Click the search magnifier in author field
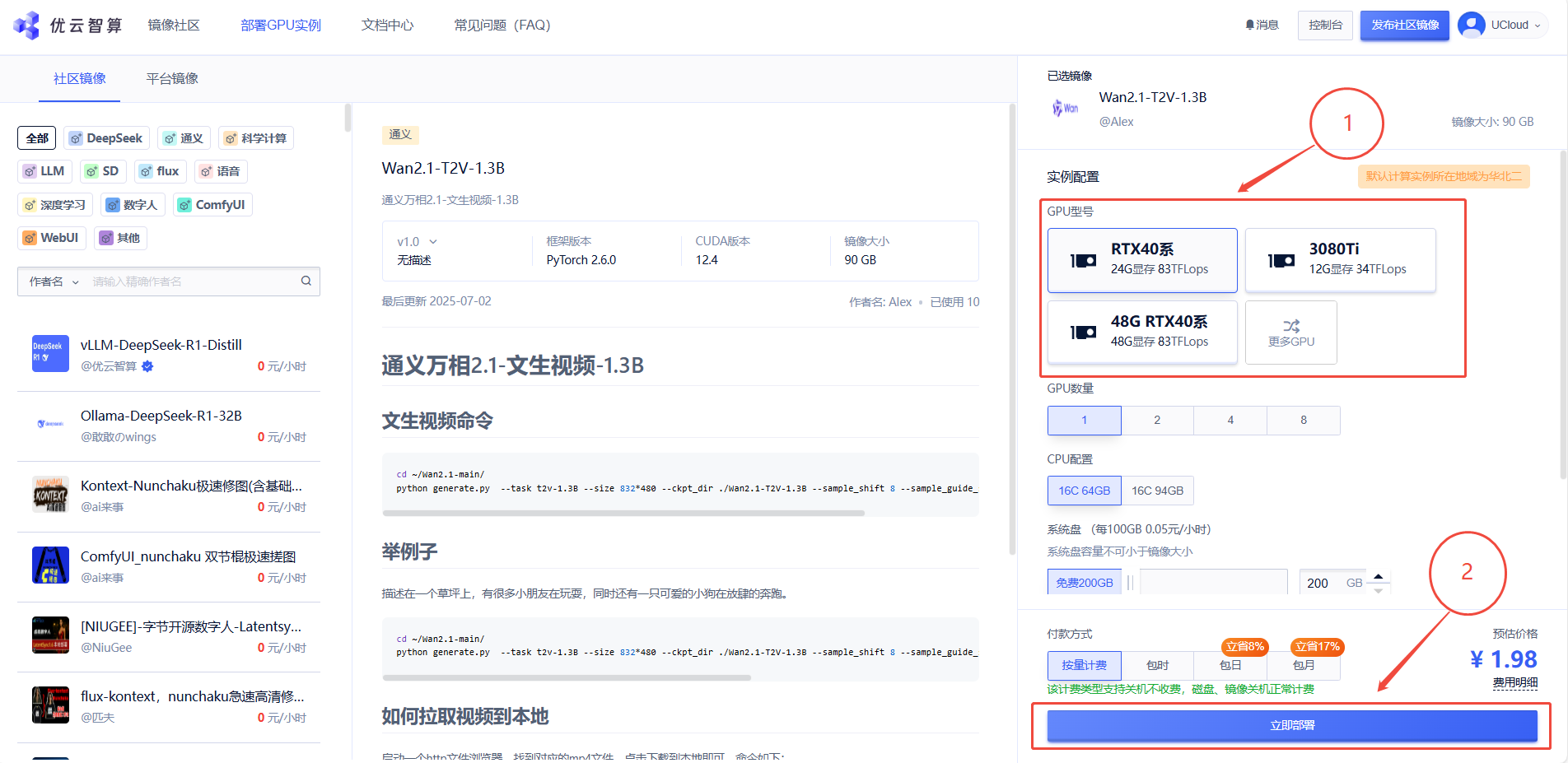Viewport: 1568px width, 763px height. (x=306, y=281)
